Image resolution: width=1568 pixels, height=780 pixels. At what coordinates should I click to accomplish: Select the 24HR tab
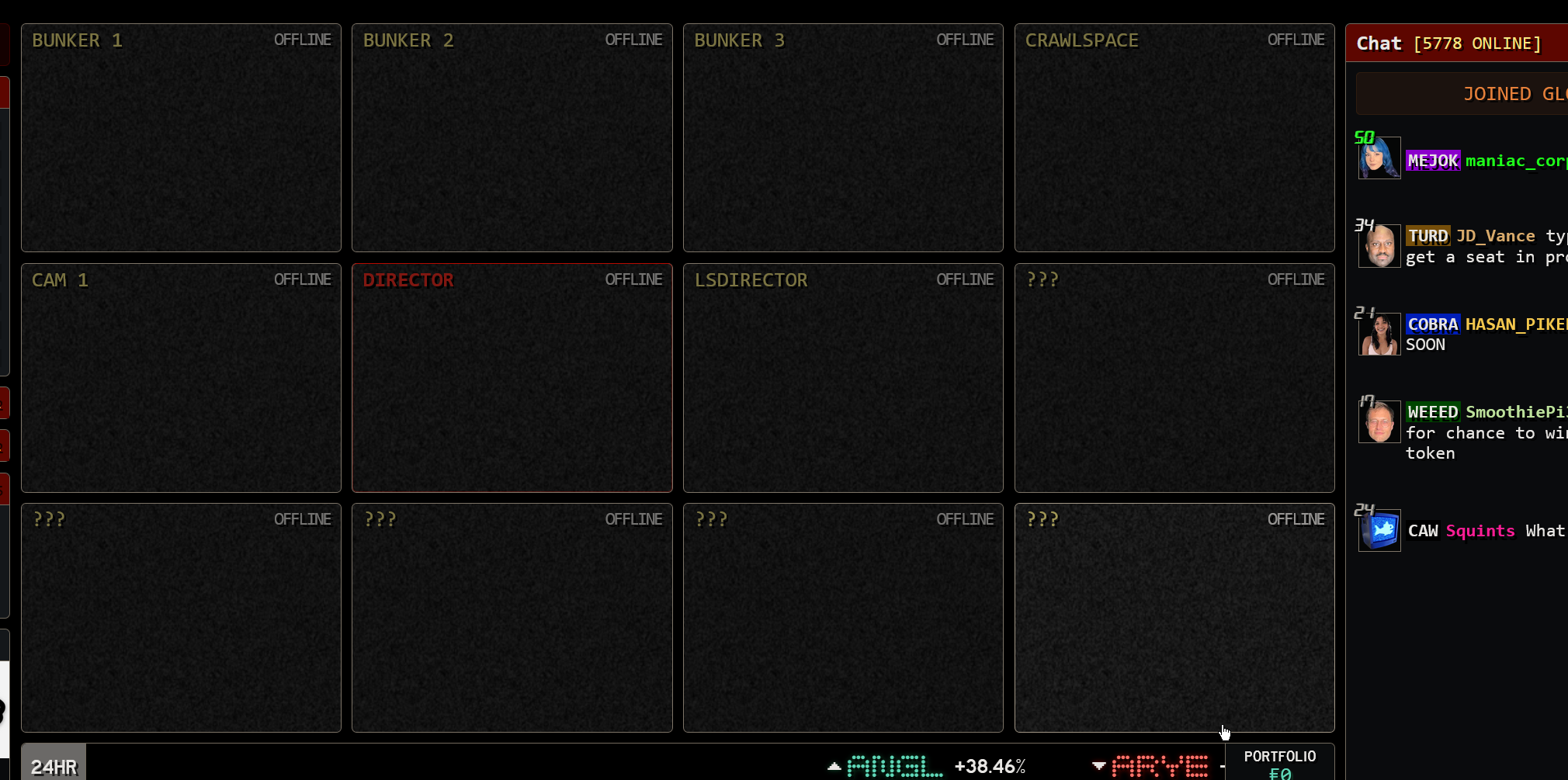[x=54, y=764]
